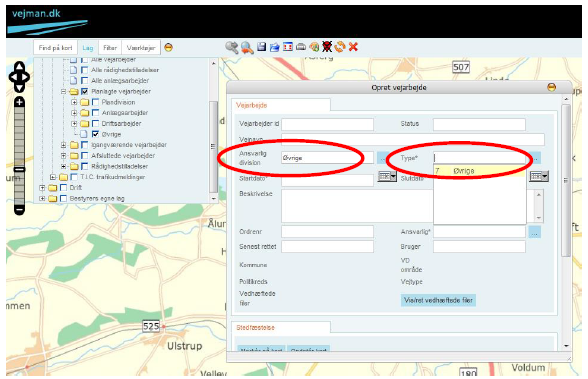The image size is (588, 379).
Task: Enable the Igangværende vejarbejder checkbox
Action: (x=84, y=145)
